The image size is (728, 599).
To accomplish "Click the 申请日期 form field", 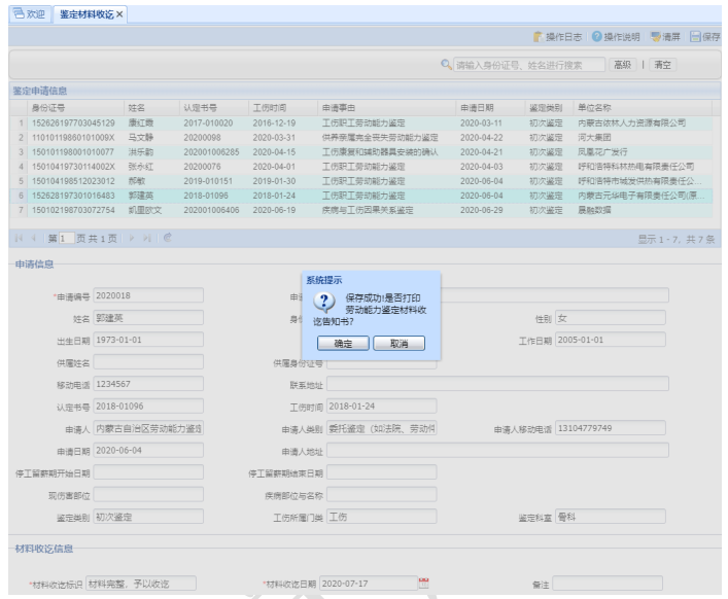I will pos(149,450).
